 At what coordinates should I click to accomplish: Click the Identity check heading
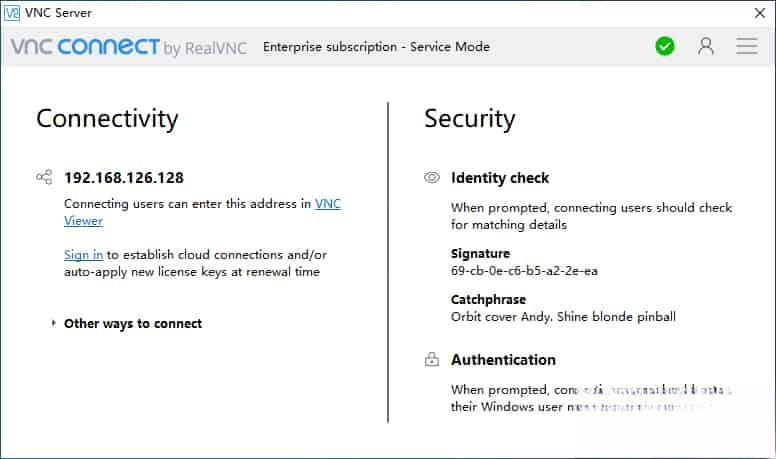click(x=500, y=178)
